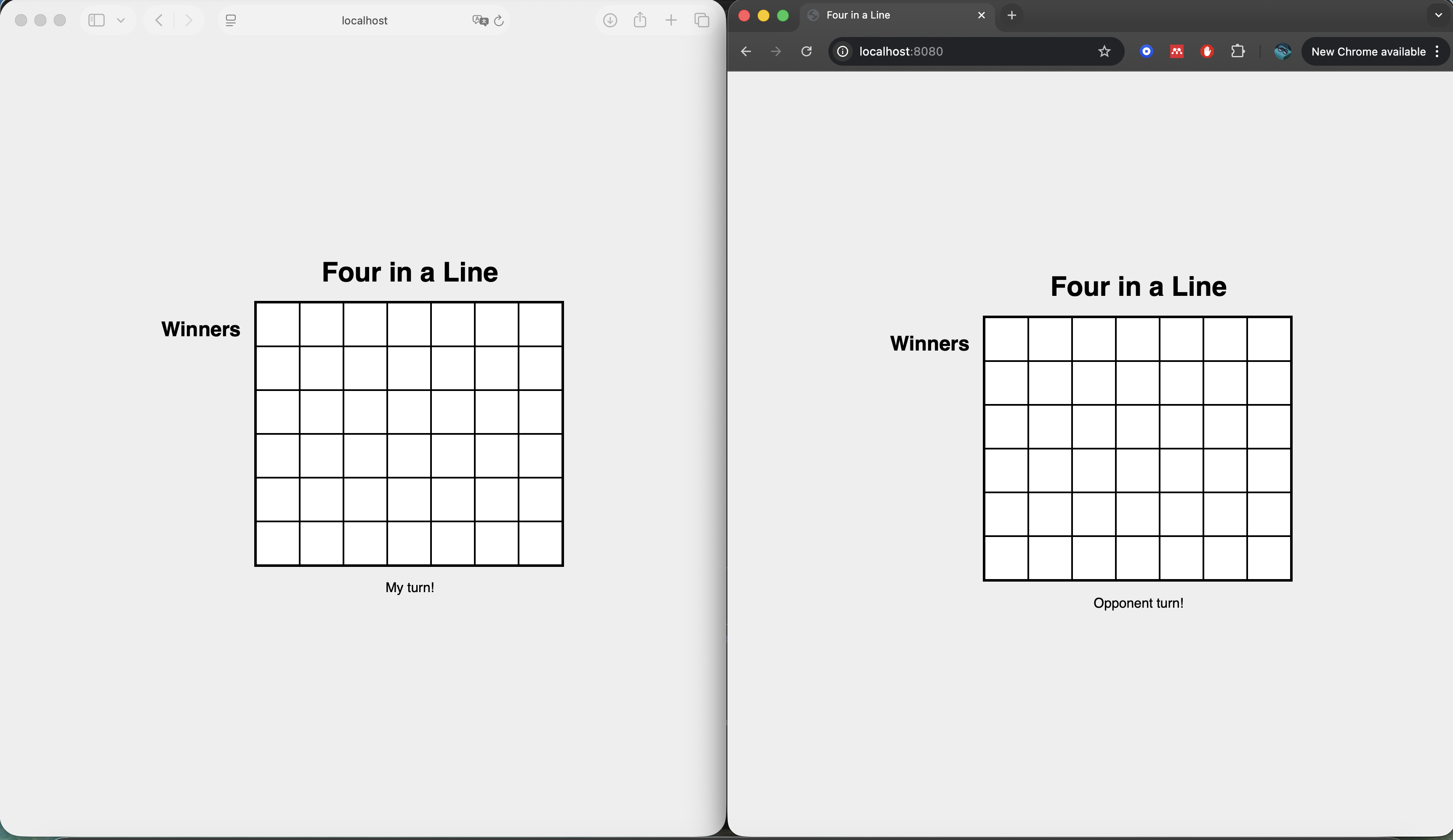Open a new tab in Safari
Image resolution: width=1453 pixels, height=840 pixels.
point(671,21)
